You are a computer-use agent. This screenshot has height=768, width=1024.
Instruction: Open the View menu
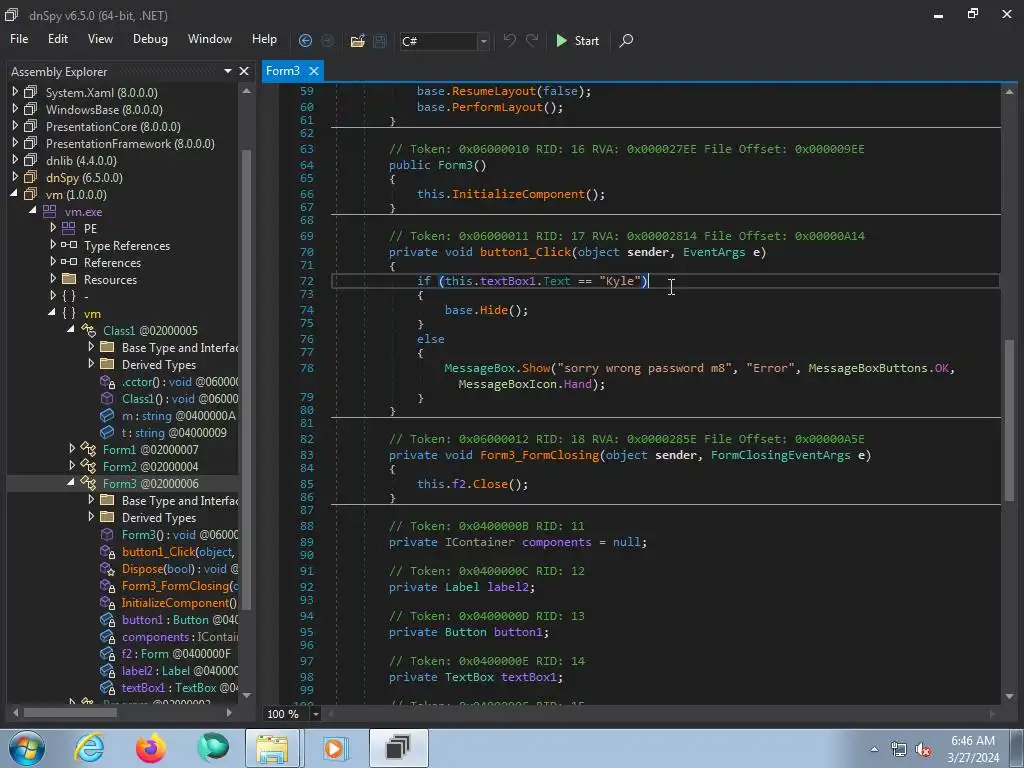pyautogui.click(x=100, y=39)
